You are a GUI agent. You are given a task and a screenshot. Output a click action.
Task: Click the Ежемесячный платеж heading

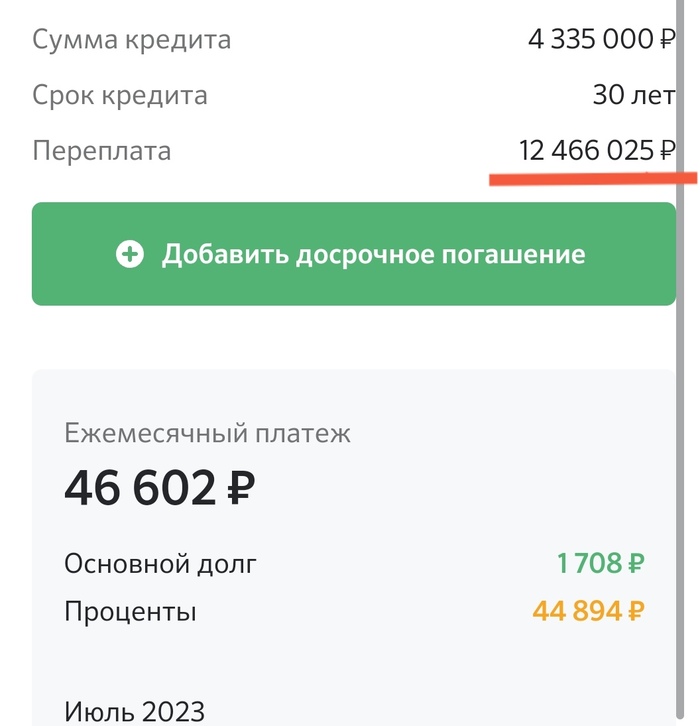point(207,433)
